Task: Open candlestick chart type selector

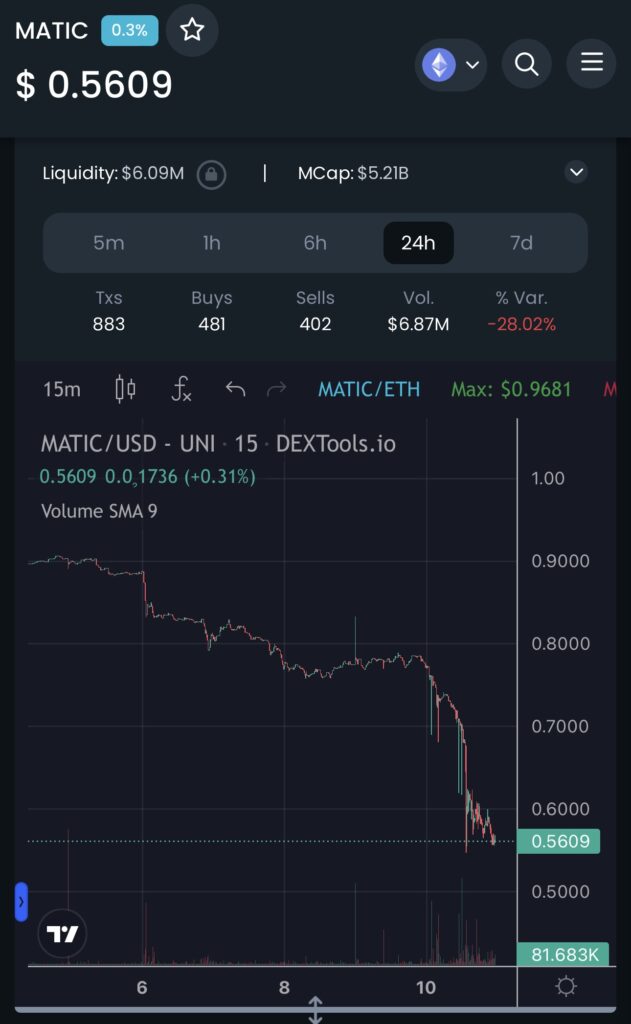Action: click(x=125, y=389)
